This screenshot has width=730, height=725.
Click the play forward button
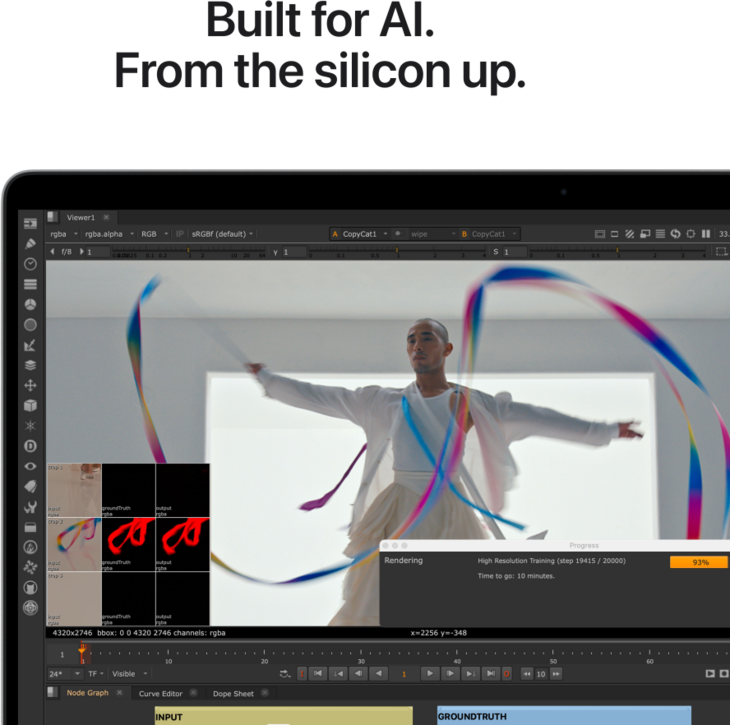[x=429, y=674]
